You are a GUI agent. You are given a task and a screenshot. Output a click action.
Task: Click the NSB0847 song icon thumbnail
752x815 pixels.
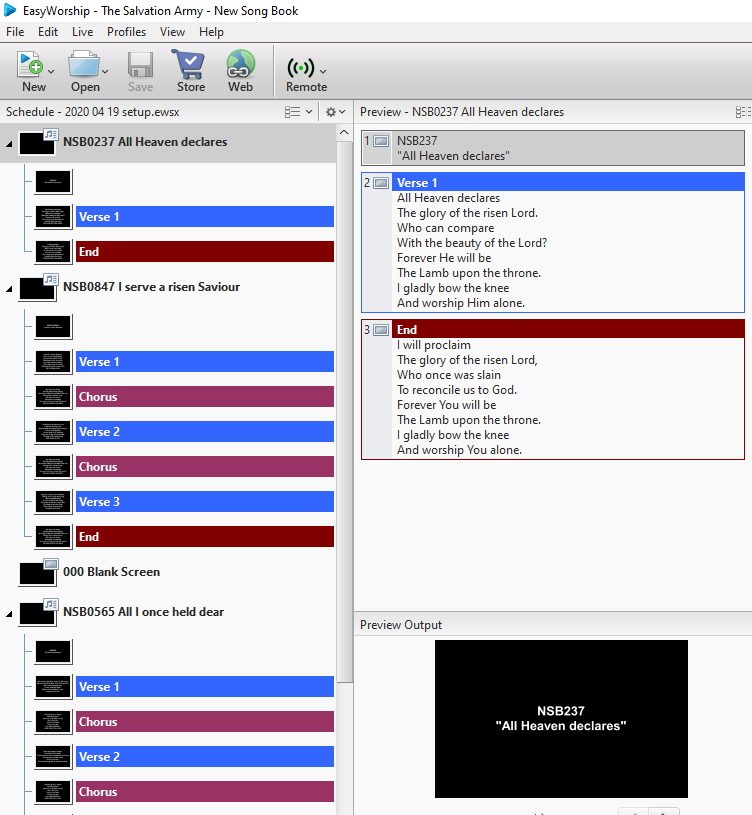tap(37, 287)
